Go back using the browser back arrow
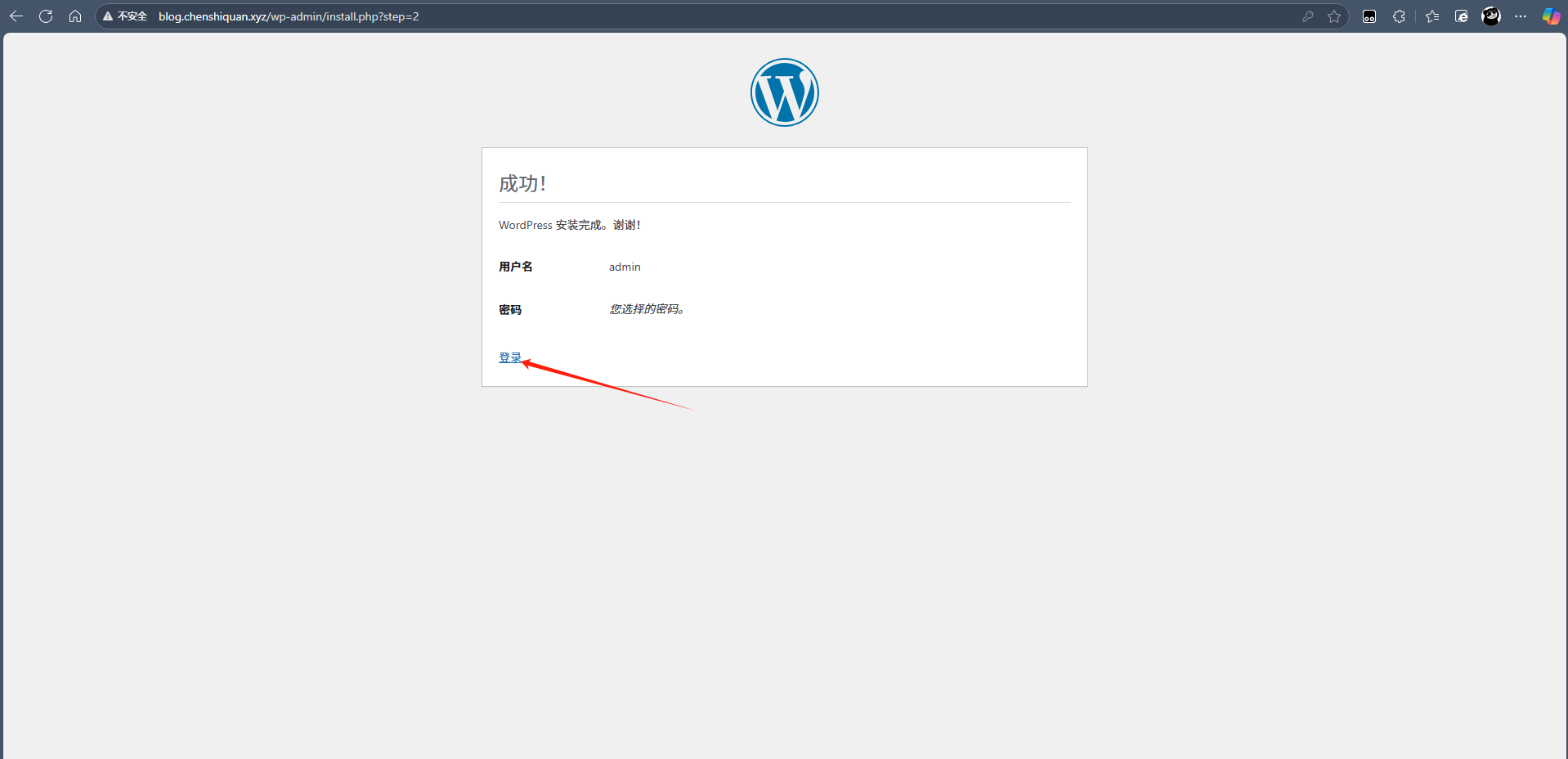 click(x=16, y=16)
